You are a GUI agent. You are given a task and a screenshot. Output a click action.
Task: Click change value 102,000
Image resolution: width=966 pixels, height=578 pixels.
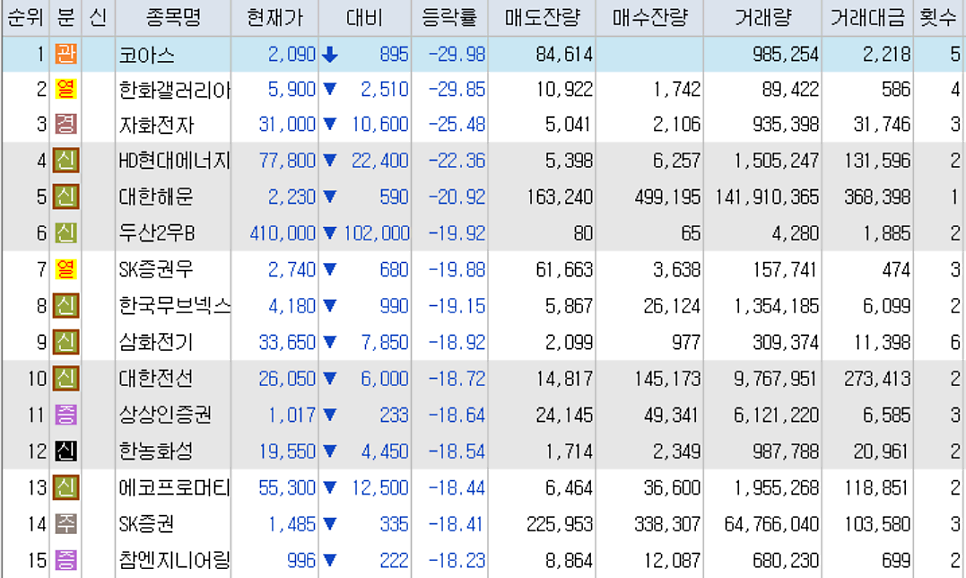pos(376,234)
